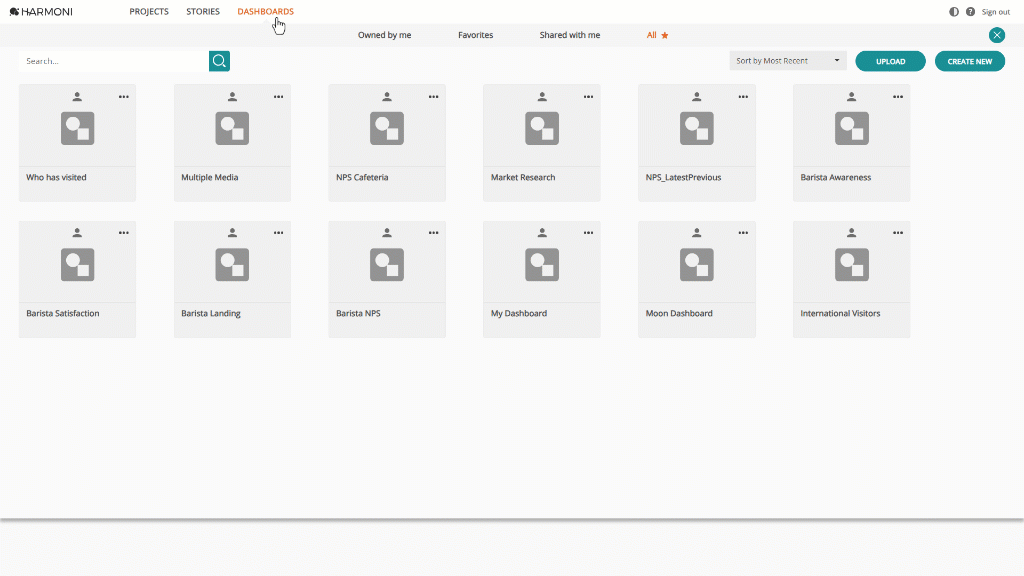Screen dimensions: 1024x576
Task: Click the Market Research title text
Action: pyautogui.click(x=522, y=178)
